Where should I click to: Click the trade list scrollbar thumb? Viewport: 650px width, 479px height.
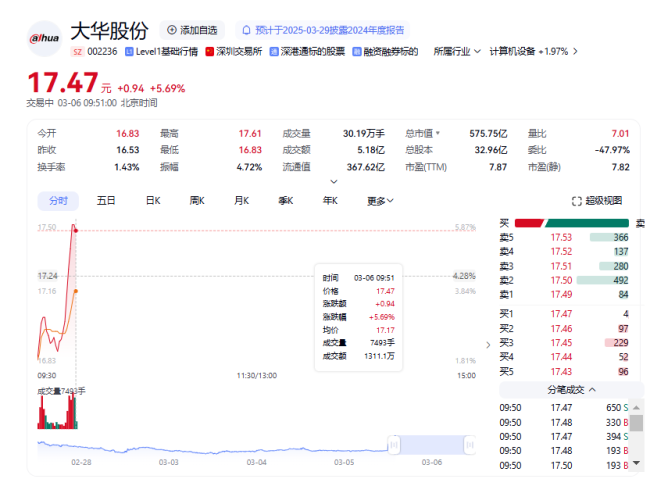tap(636, 423)
